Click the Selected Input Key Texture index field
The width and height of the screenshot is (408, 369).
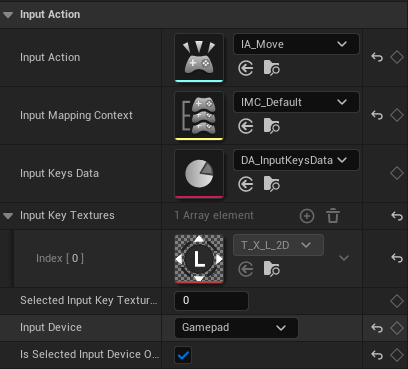(x=211, y=301)
